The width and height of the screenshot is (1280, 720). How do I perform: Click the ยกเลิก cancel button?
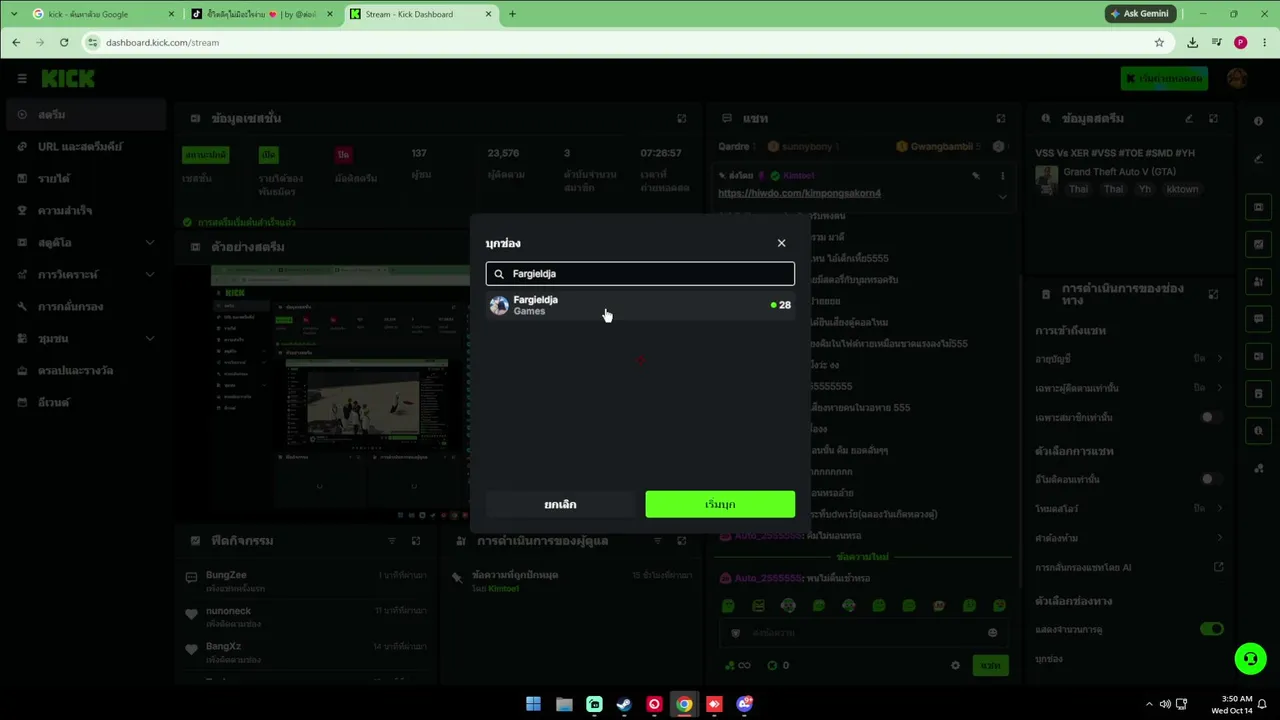(560, 504)
